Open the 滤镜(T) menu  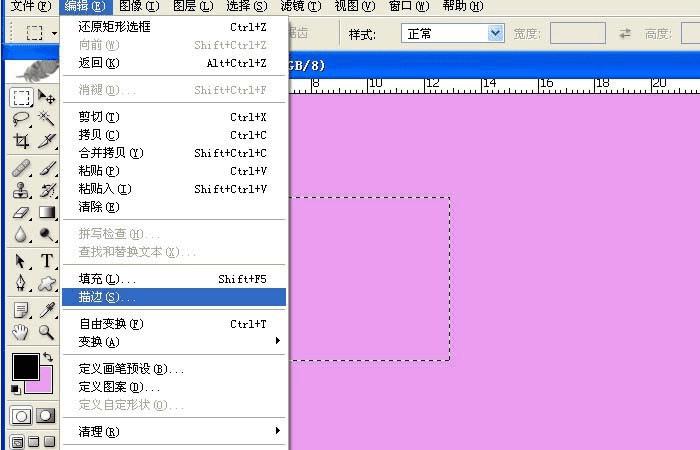tap(300, 6)
